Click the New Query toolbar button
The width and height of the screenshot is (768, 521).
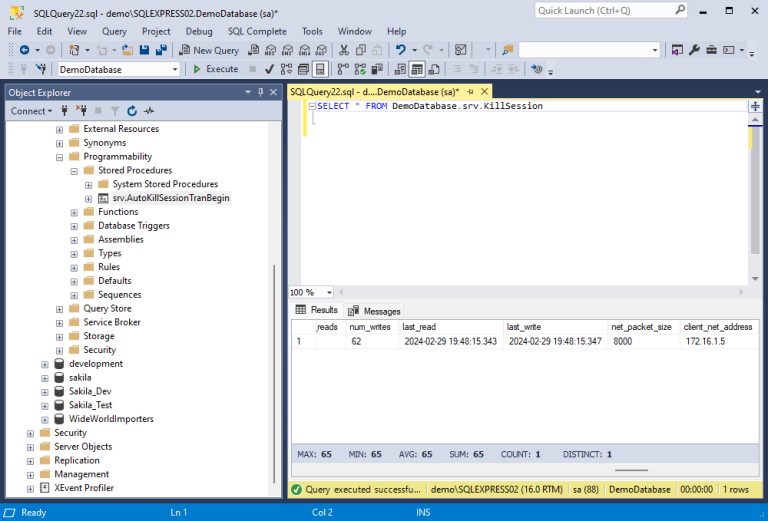208,50
